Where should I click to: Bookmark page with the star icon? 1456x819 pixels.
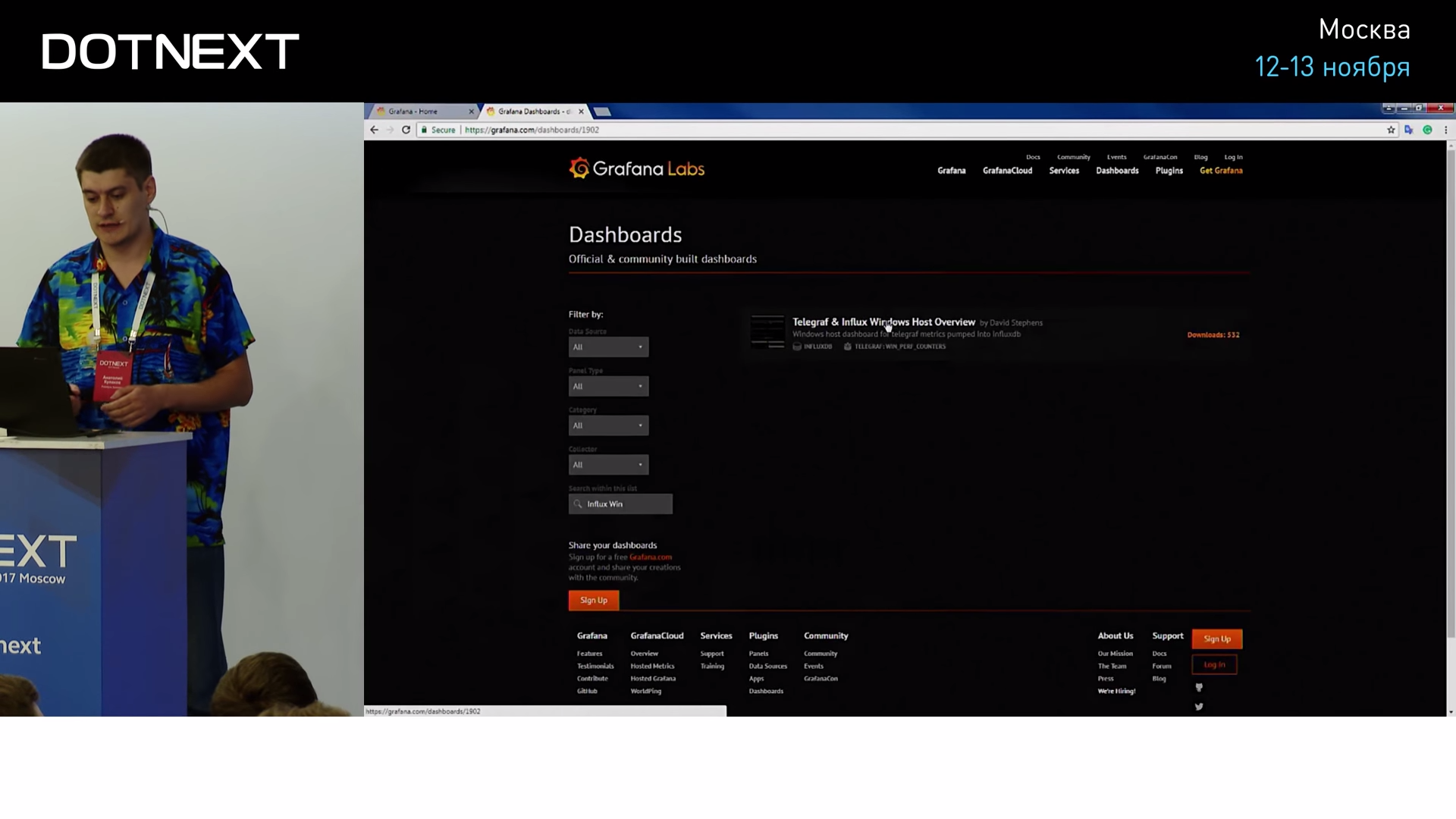pos(1391,130)
